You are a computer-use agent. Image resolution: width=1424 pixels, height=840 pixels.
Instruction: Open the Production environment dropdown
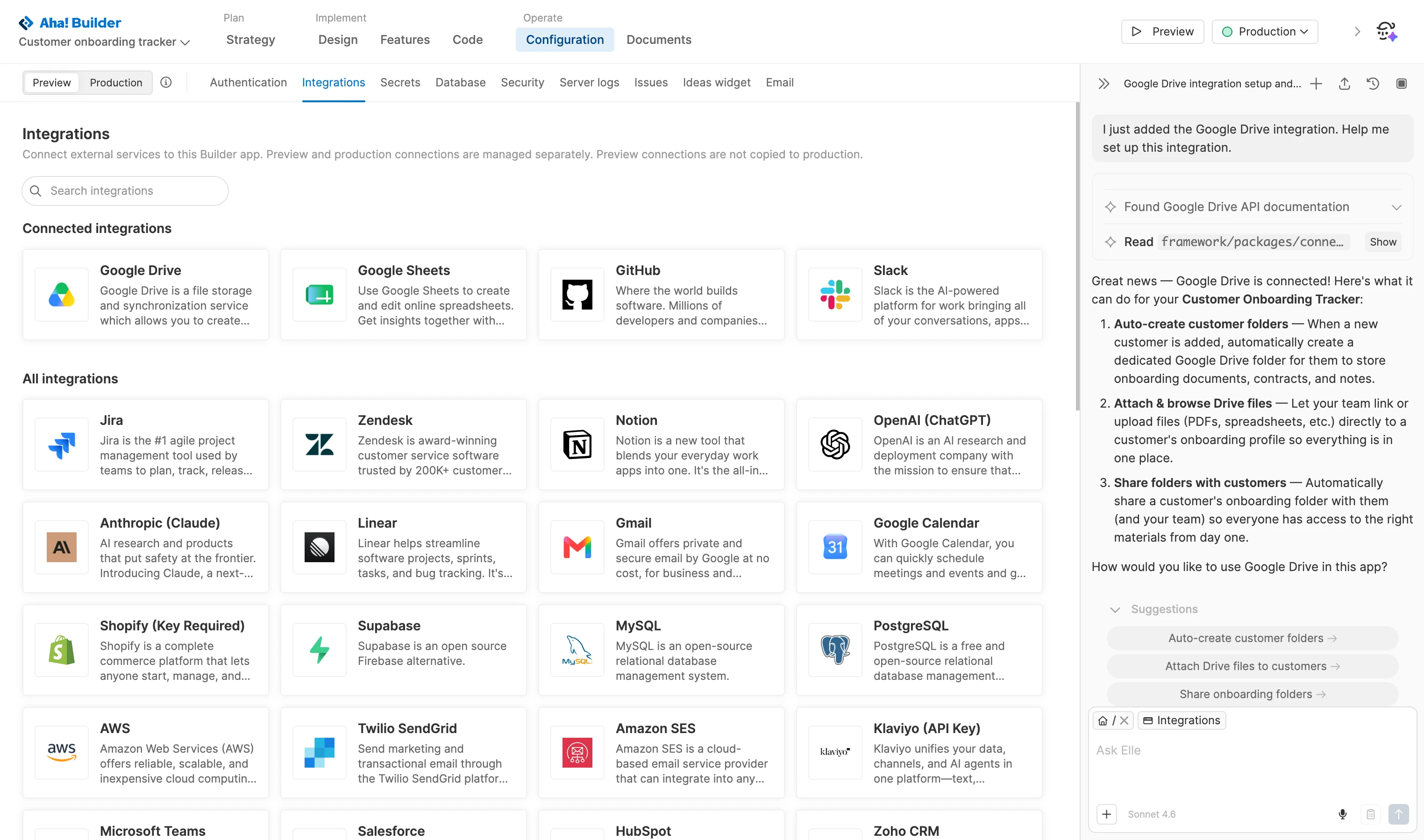1264,32
